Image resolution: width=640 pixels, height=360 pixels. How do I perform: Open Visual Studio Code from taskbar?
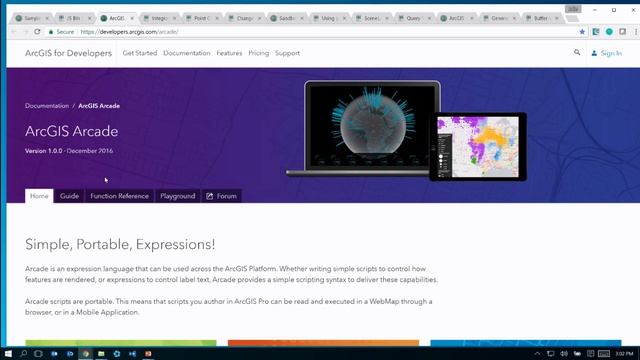tap(133, 353)
